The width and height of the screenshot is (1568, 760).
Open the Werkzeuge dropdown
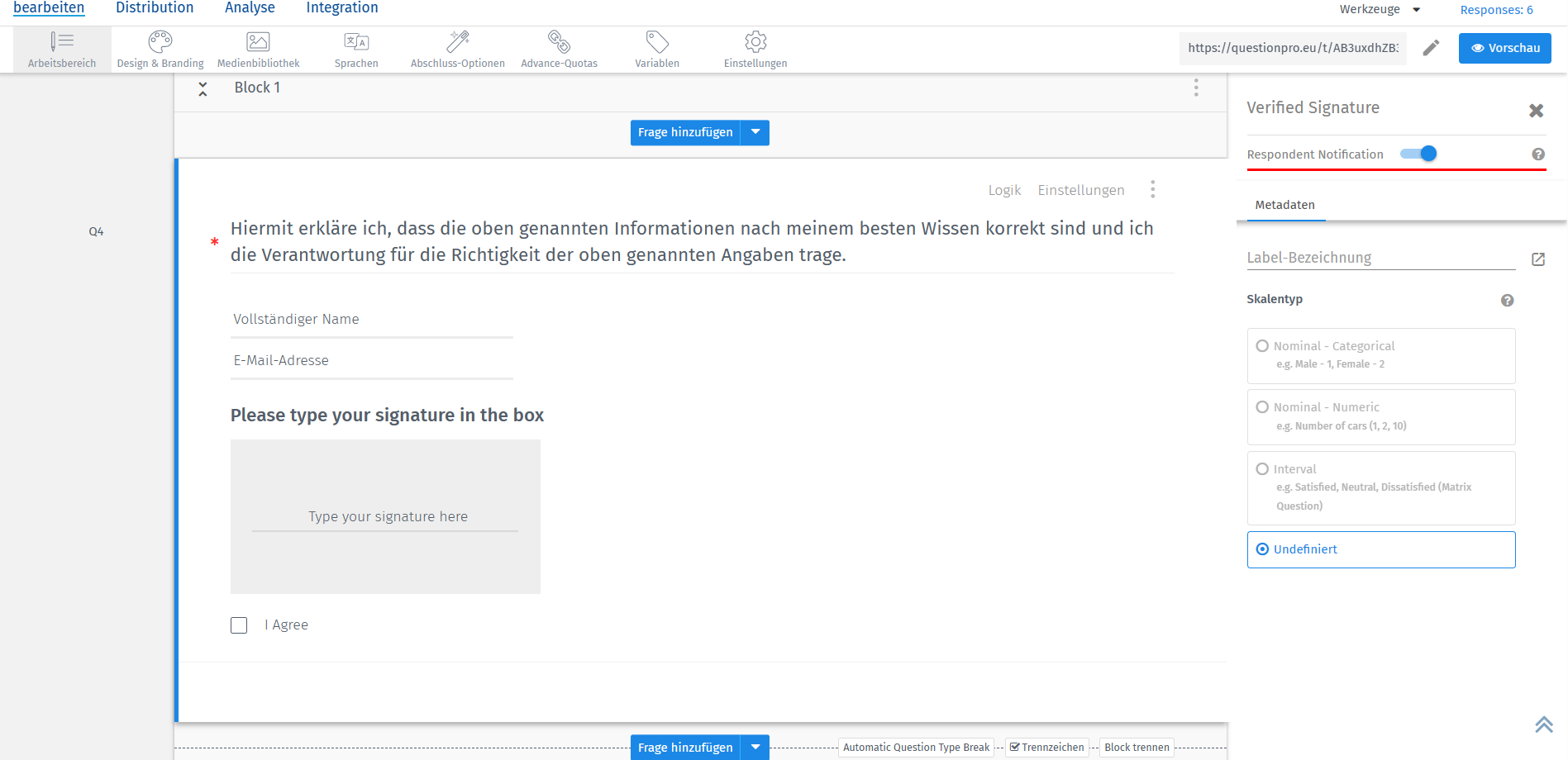tap(1380, 9)
